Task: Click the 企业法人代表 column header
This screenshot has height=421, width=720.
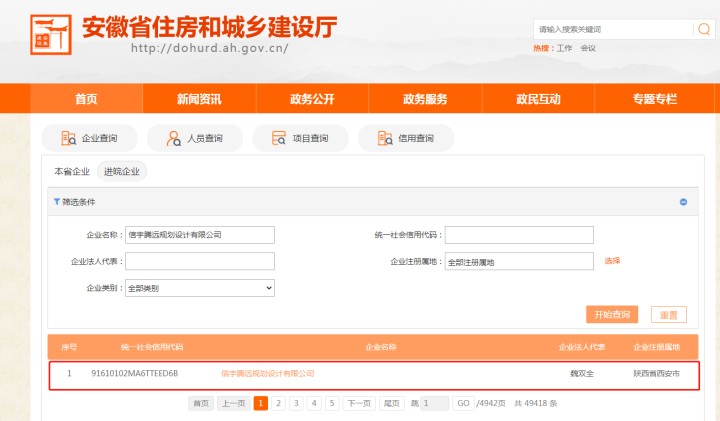Action: click(582, 347)
